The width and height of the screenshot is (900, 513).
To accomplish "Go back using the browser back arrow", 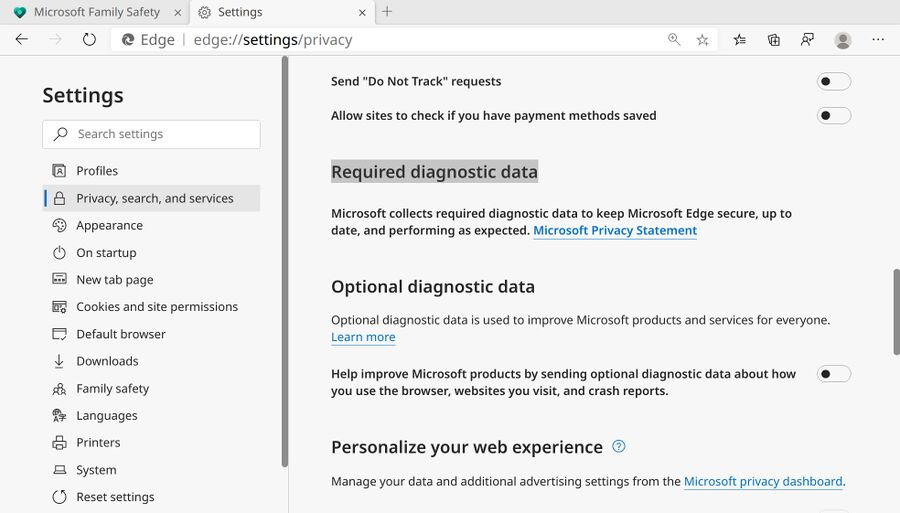I will 22,40.
